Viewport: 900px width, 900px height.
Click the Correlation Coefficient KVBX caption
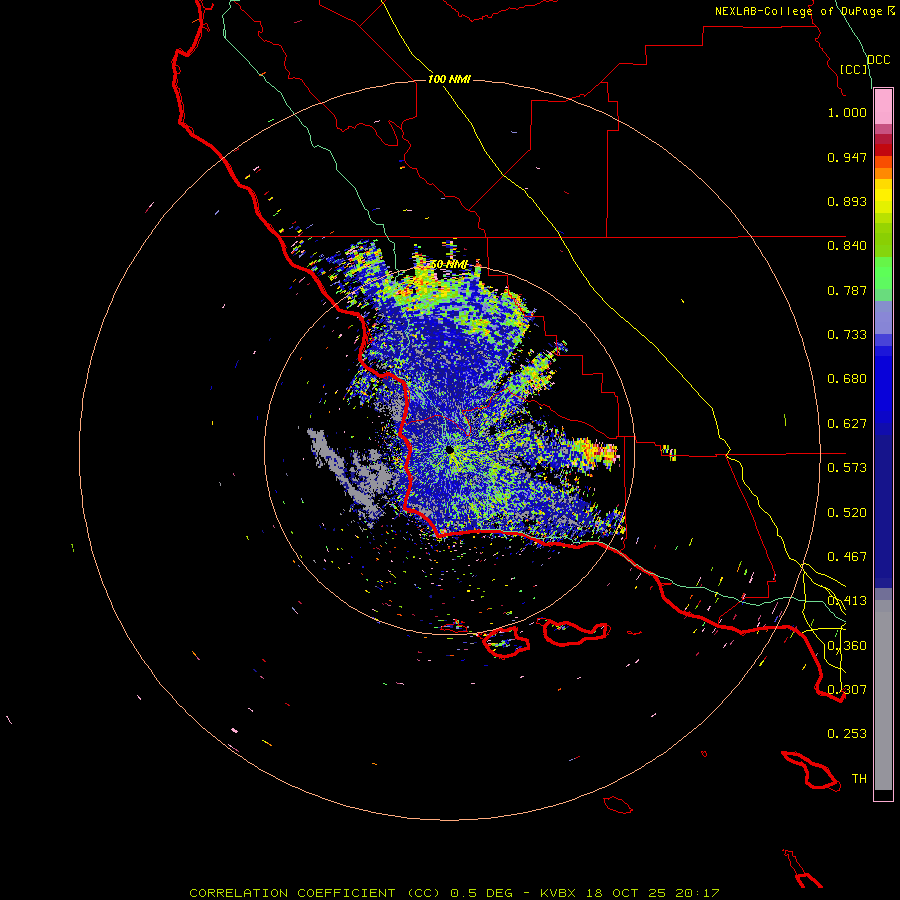pyautogui.click(x=454, y=893)
